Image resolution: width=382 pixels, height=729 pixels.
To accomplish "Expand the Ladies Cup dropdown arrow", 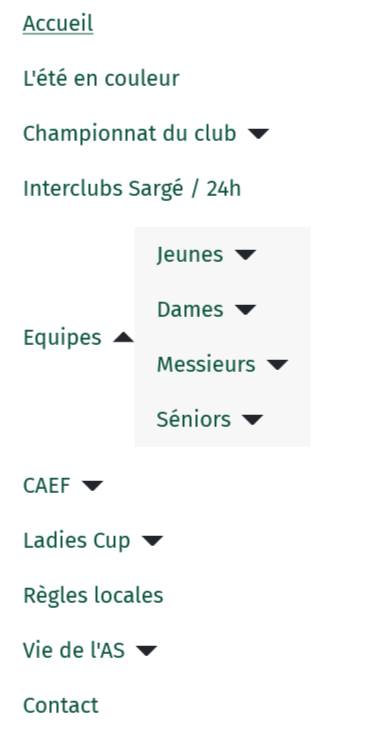I will coord(152,541).
